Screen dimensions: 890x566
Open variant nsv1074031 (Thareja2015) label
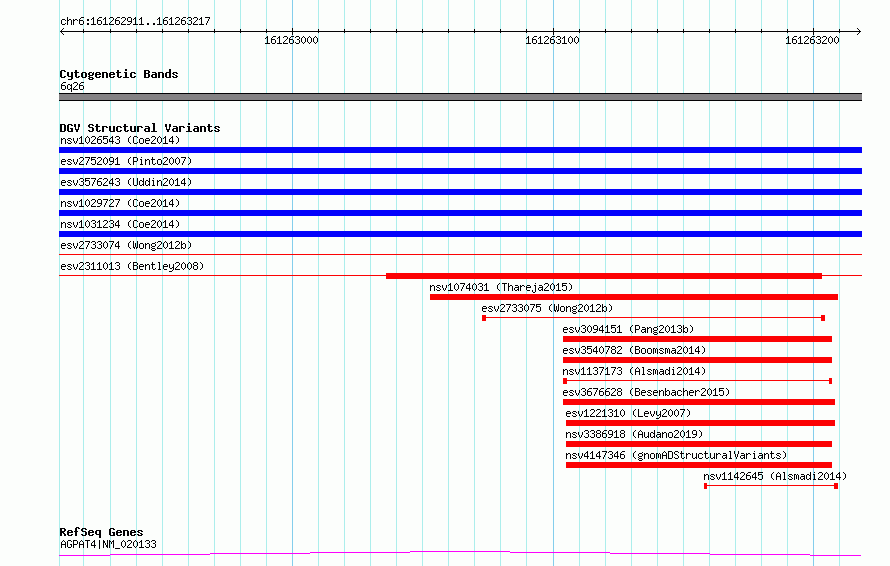[501, 287]
